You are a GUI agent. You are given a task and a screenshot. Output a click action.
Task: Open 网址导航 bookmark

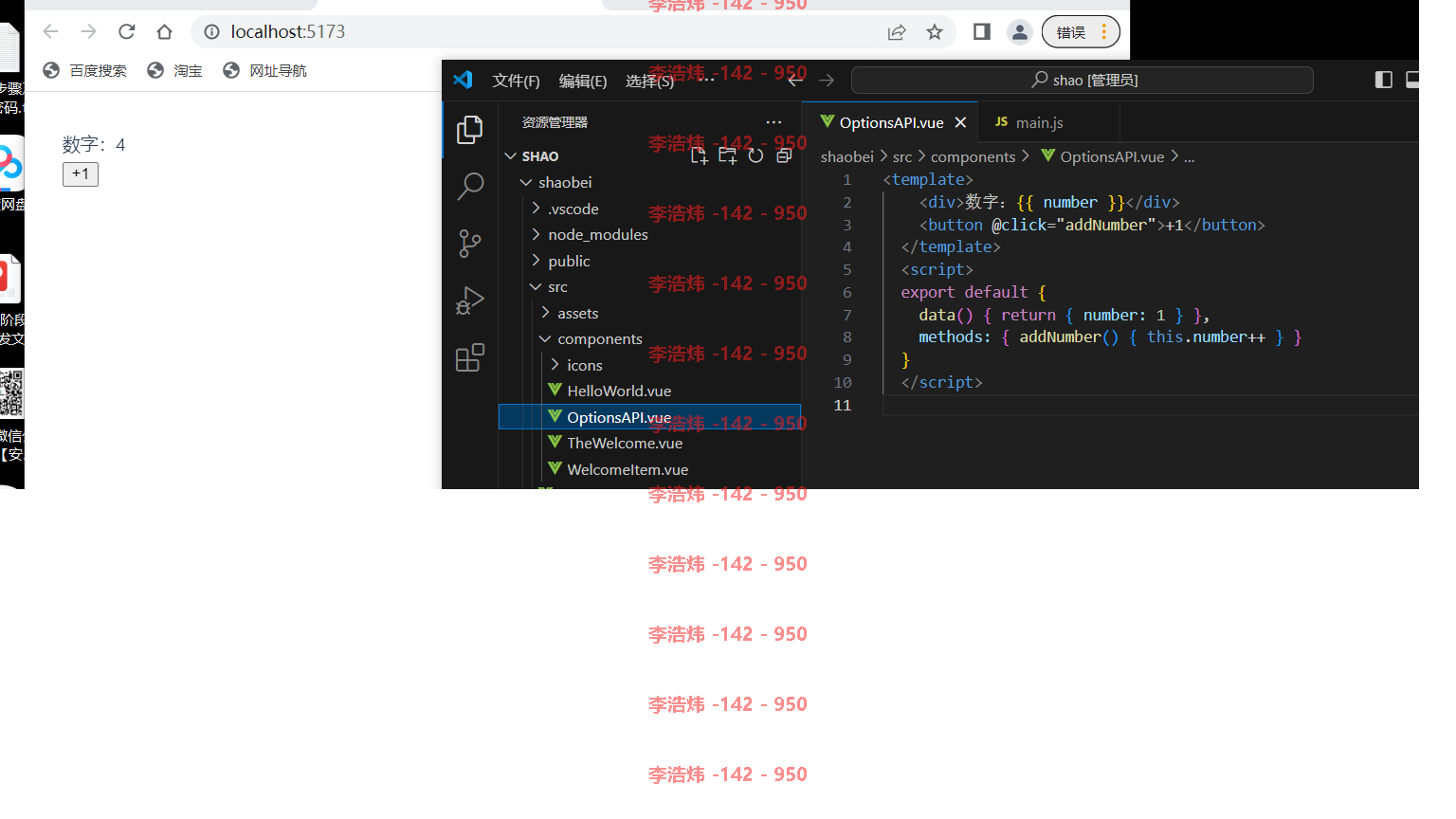tap(264, 71)
